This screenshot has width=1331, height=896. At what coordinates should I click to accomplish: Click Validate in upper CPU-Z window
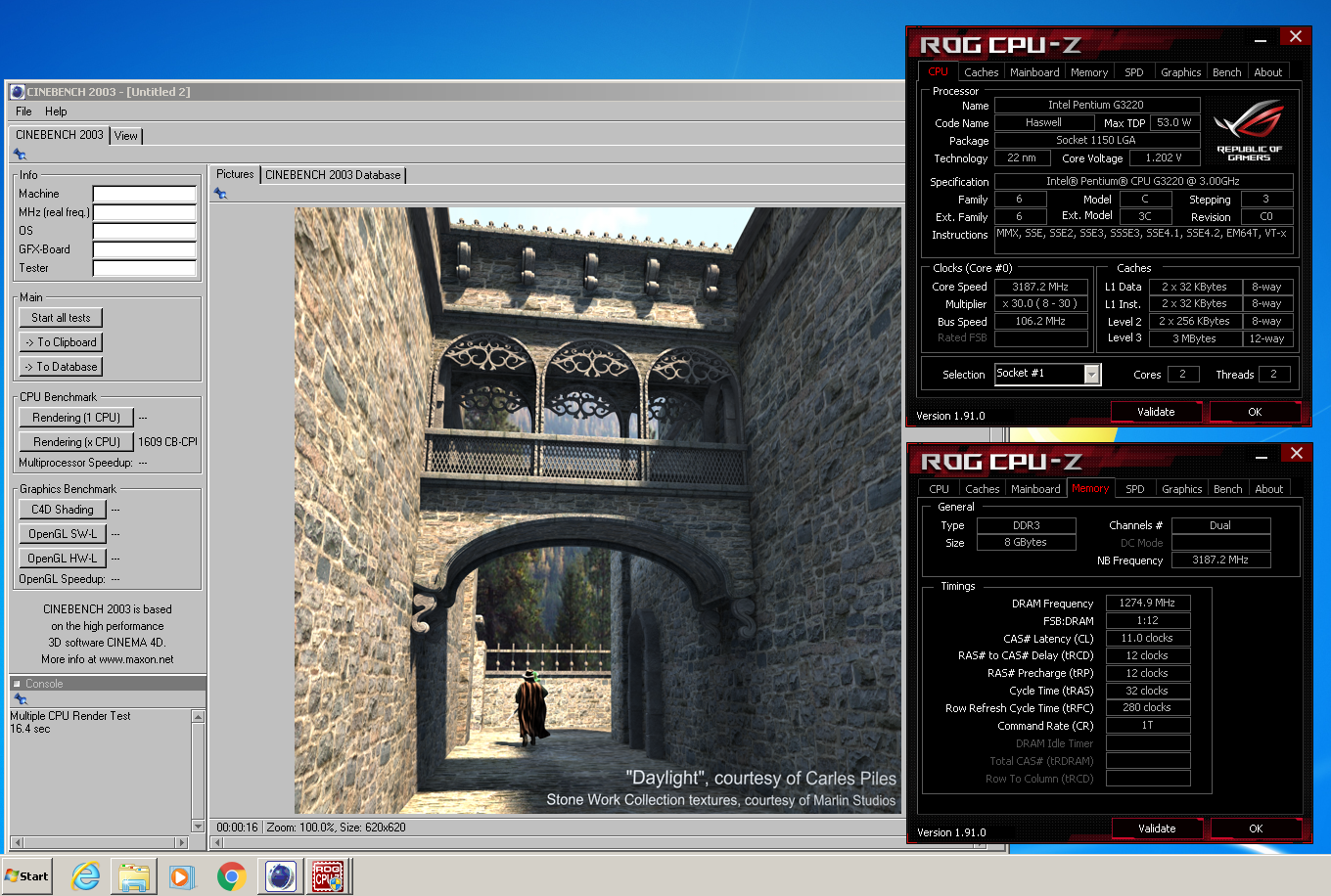tap(1156, 412)
